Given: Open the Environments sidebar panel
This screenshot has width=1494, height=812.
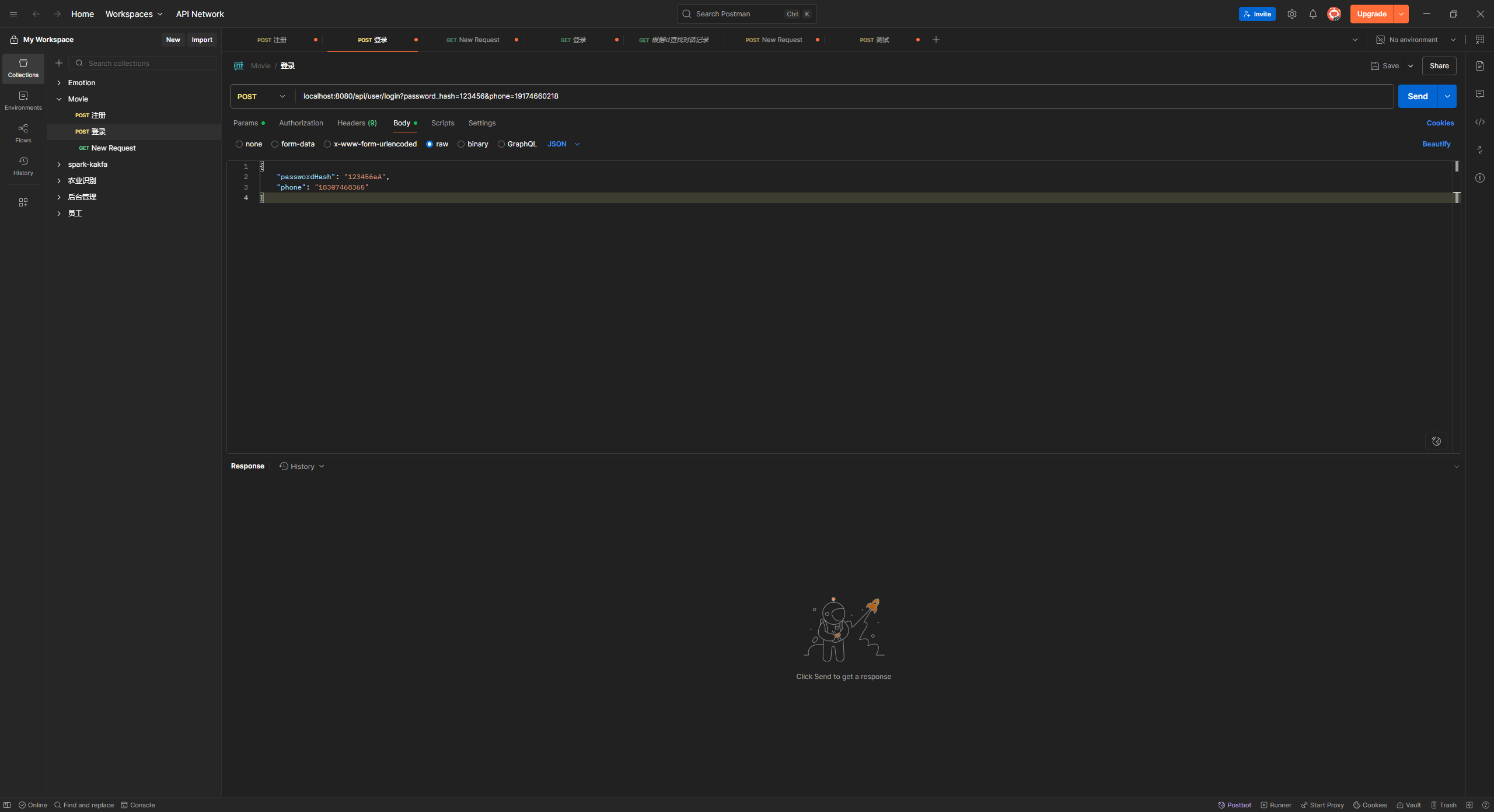Looking at the screenshot, I should point(23,100).
